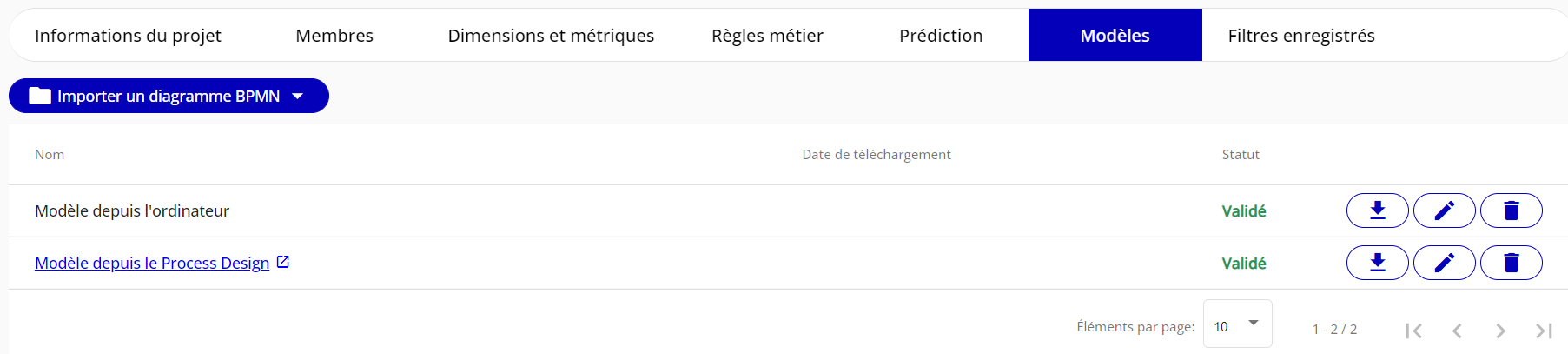
Task: Delete the Process Design model row
Action: 1511,263
